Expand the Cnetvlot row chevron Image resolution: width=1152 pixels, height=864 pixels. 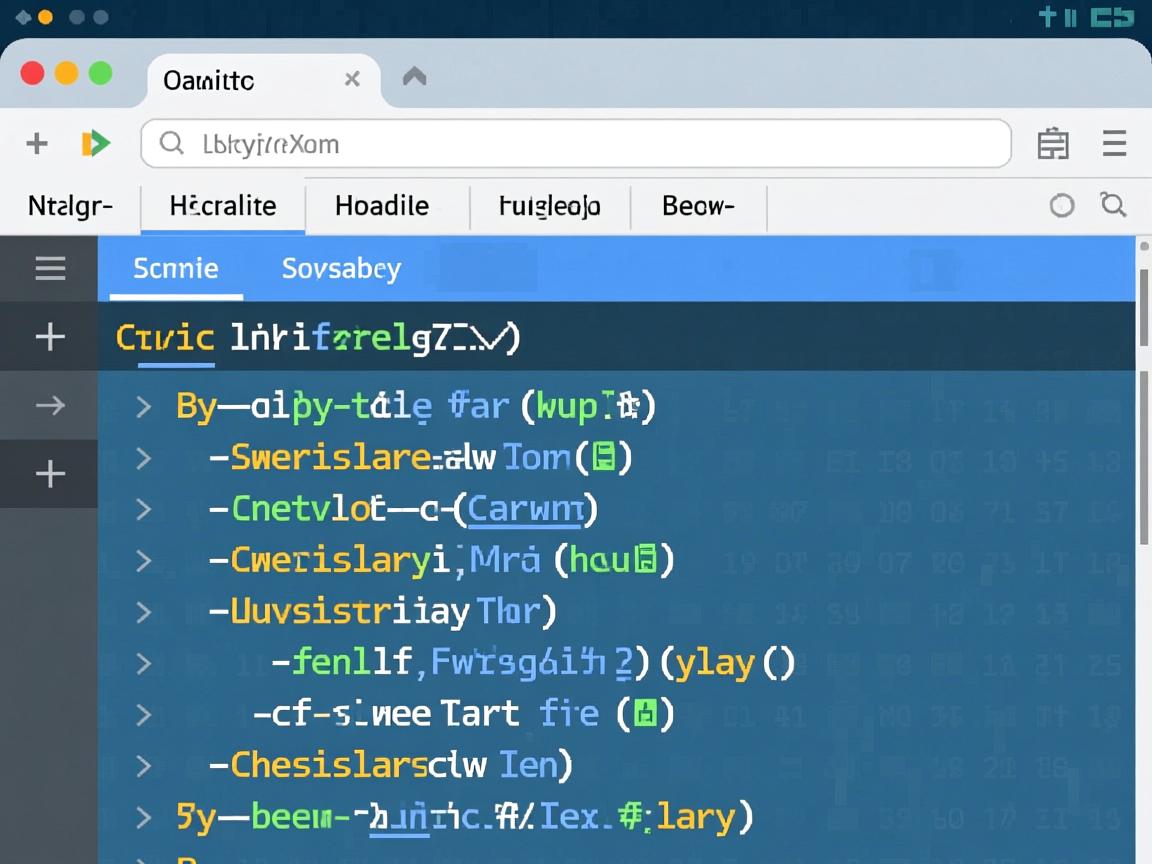point(144,509)
